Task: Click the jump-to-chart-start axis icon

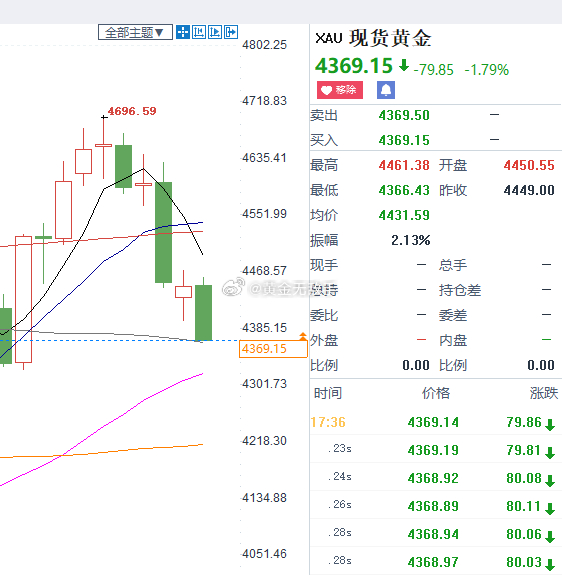Action: [x=199, y=32]
